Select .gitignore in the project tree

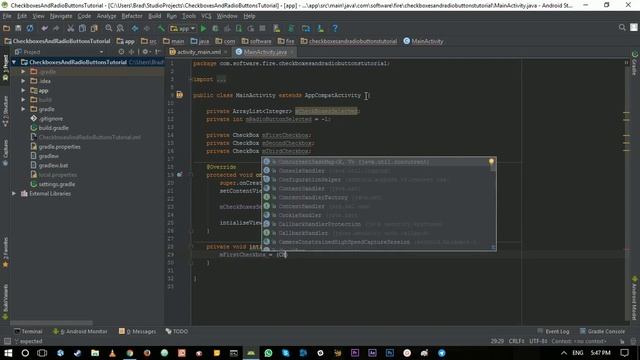coord(51,118)
